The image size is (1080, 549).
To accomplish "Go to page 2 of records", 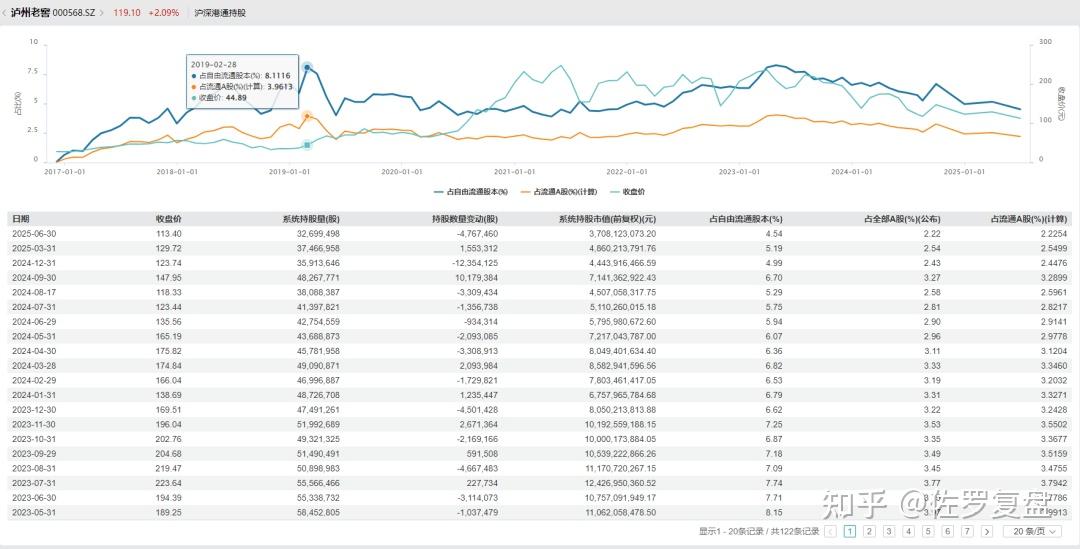I will 869,531.
